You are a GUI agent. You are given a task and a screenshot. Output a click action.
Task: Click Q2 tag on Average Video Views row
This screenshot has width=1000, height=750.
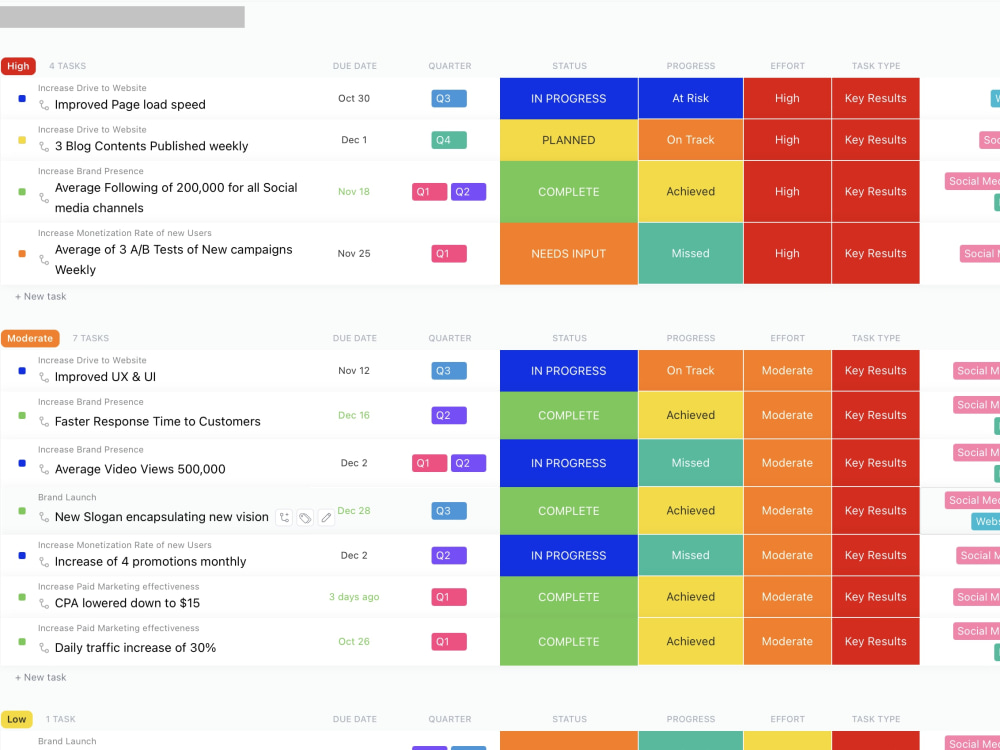click(468, 463)
